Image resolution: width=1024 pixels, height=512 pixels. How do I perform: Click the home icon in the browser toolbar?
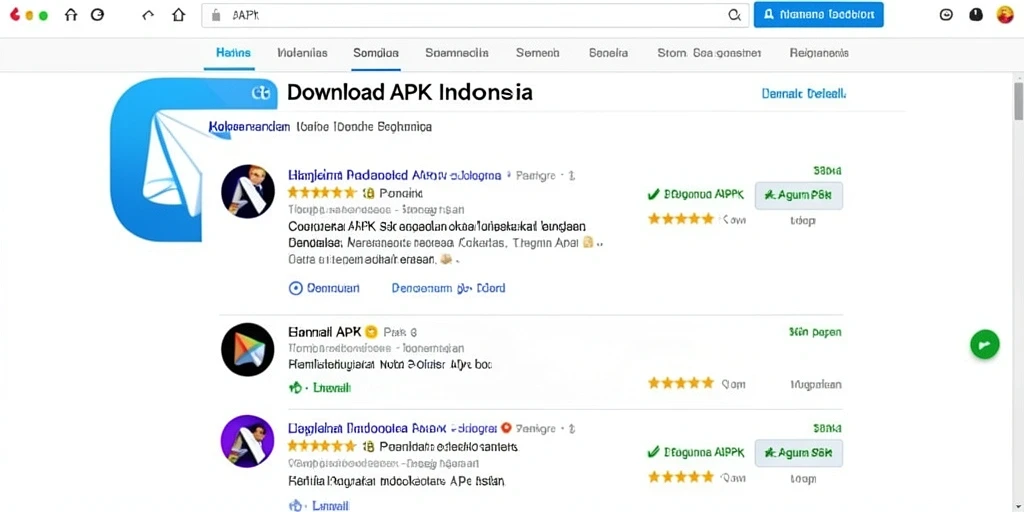pyautogui.click(x=178, y=15)
